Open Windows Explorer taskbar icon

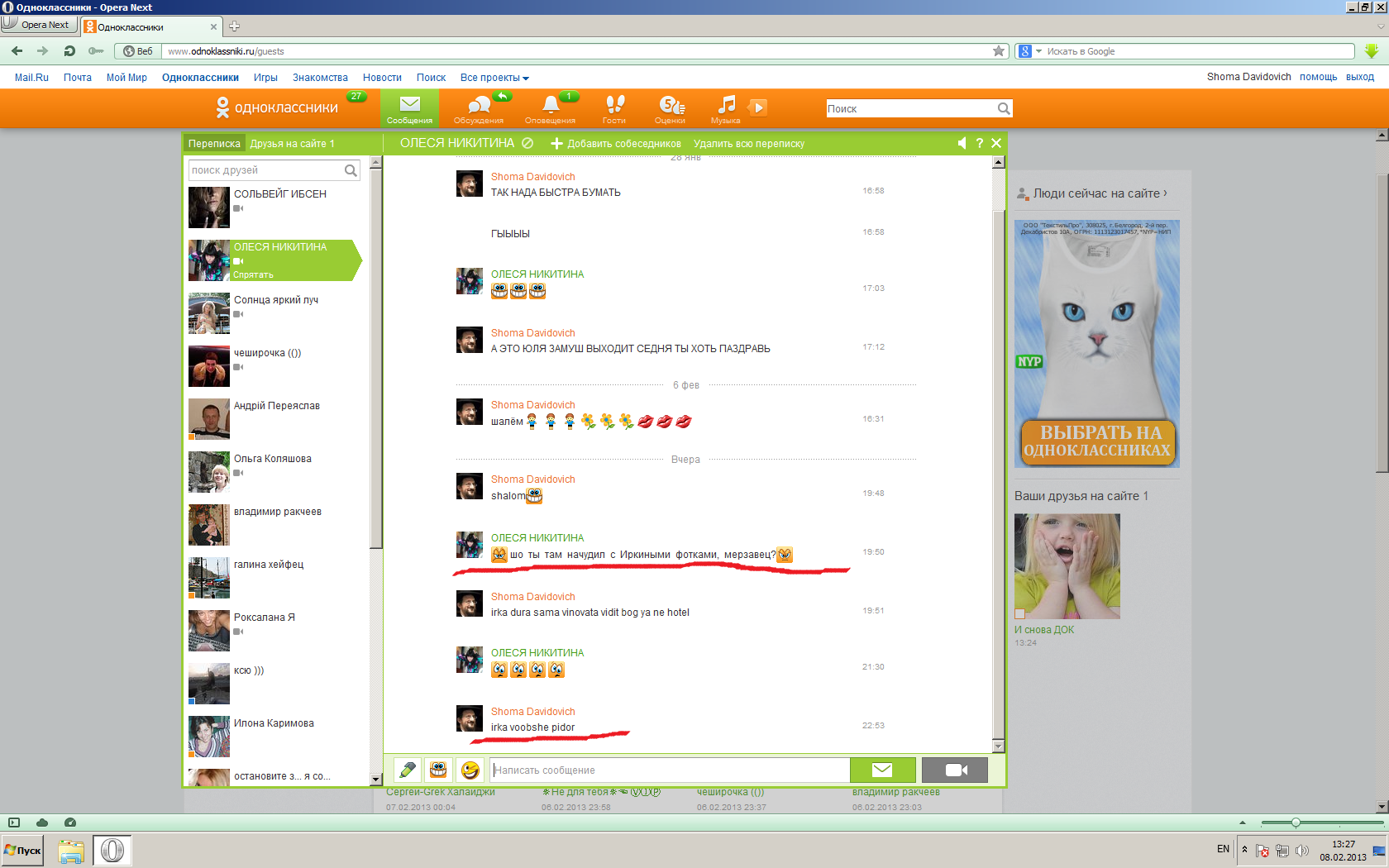(x=71, y=851)
